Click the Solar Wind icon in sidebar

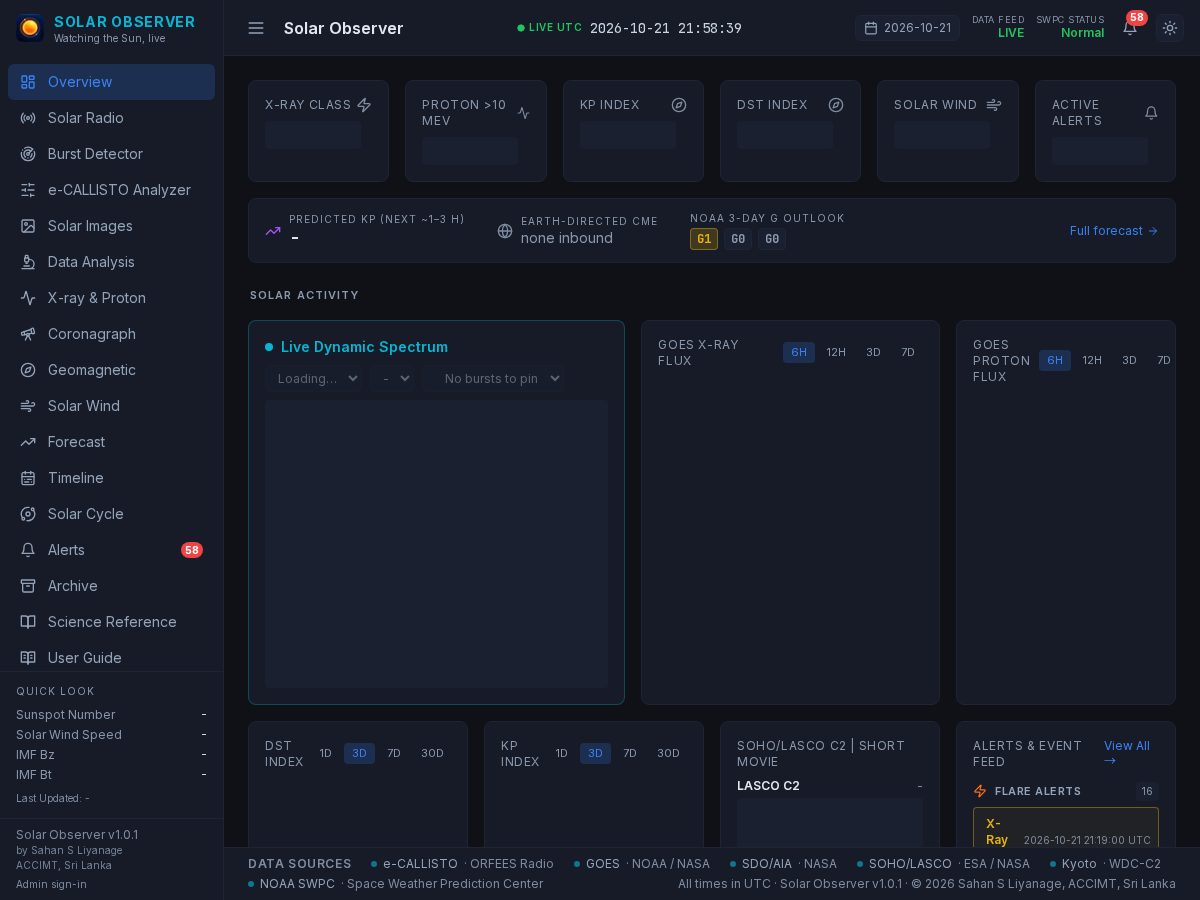pyautogui.click(x=28, y=406)
